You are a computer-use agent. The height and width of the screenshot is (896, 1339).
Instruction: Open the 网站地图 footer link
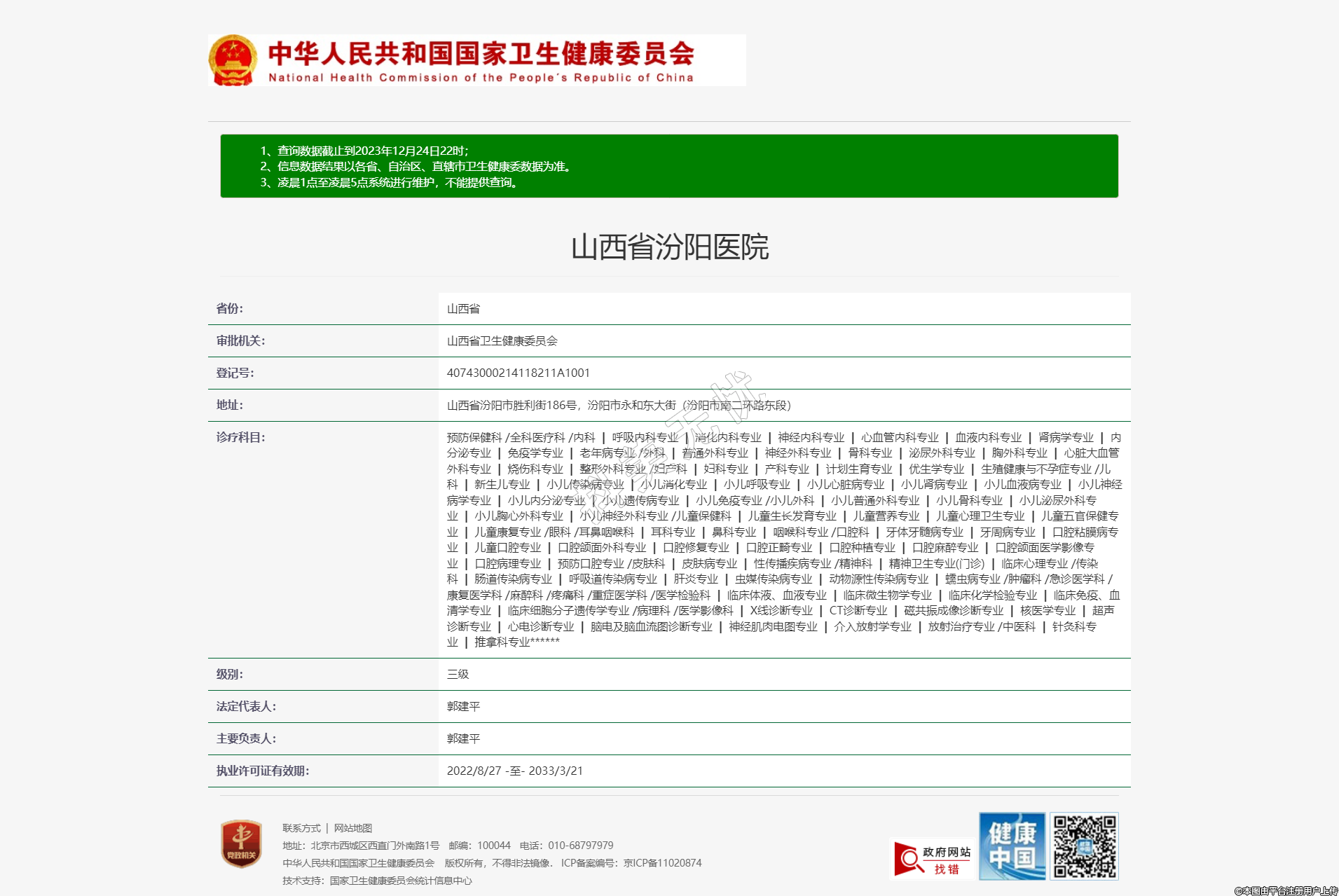point(353,828)
